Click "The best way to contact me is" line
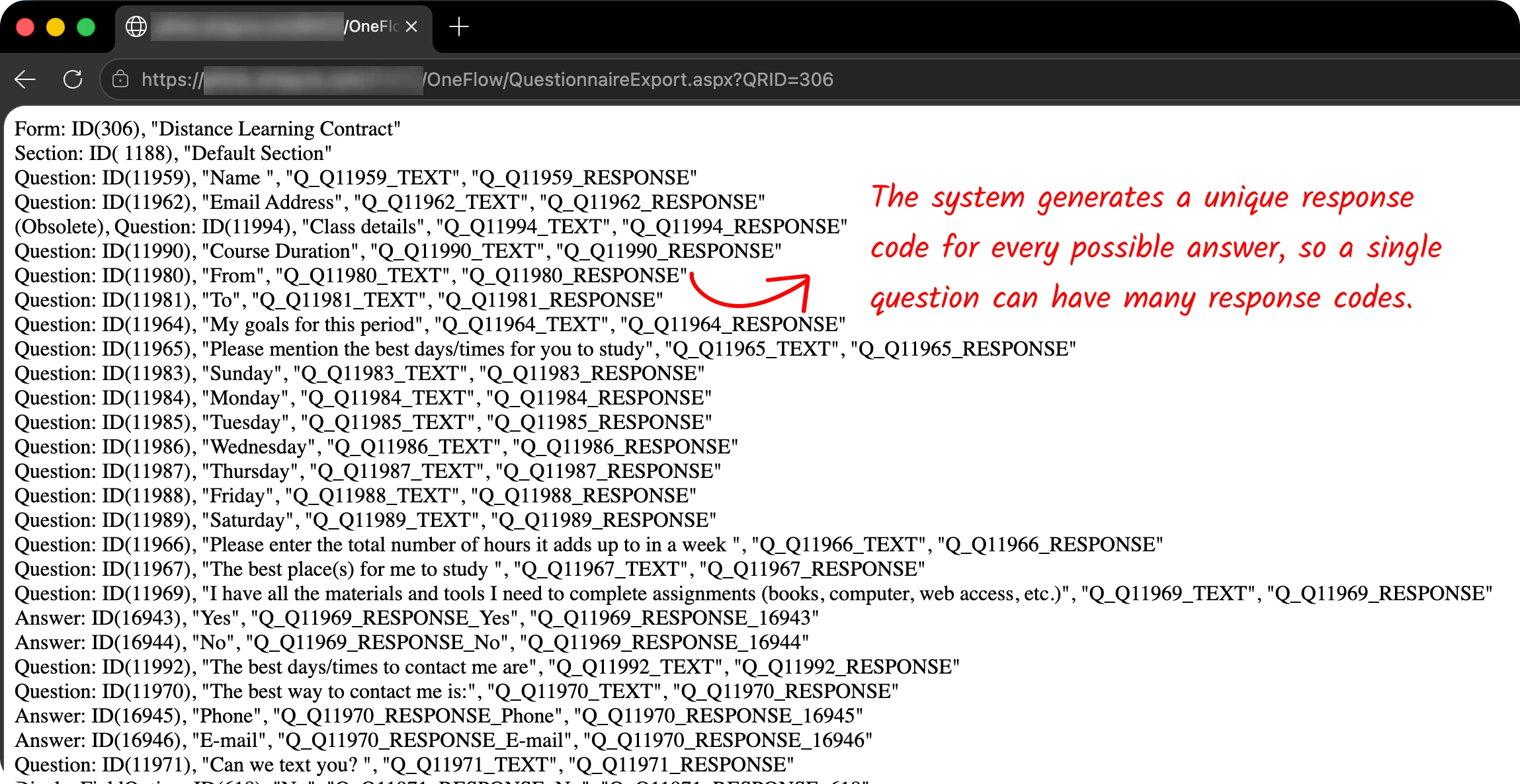The height and width of the screenshot is (784, 1520). coord(456,691)
